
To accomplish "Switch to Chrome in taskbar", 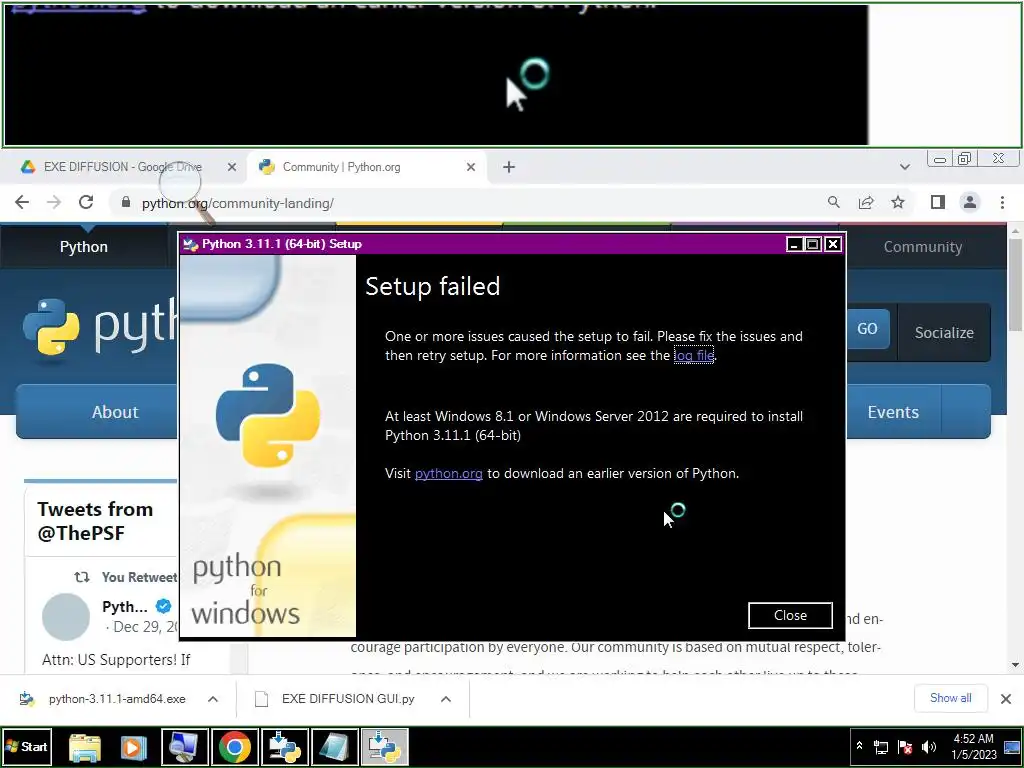I will tap(234, 747).
